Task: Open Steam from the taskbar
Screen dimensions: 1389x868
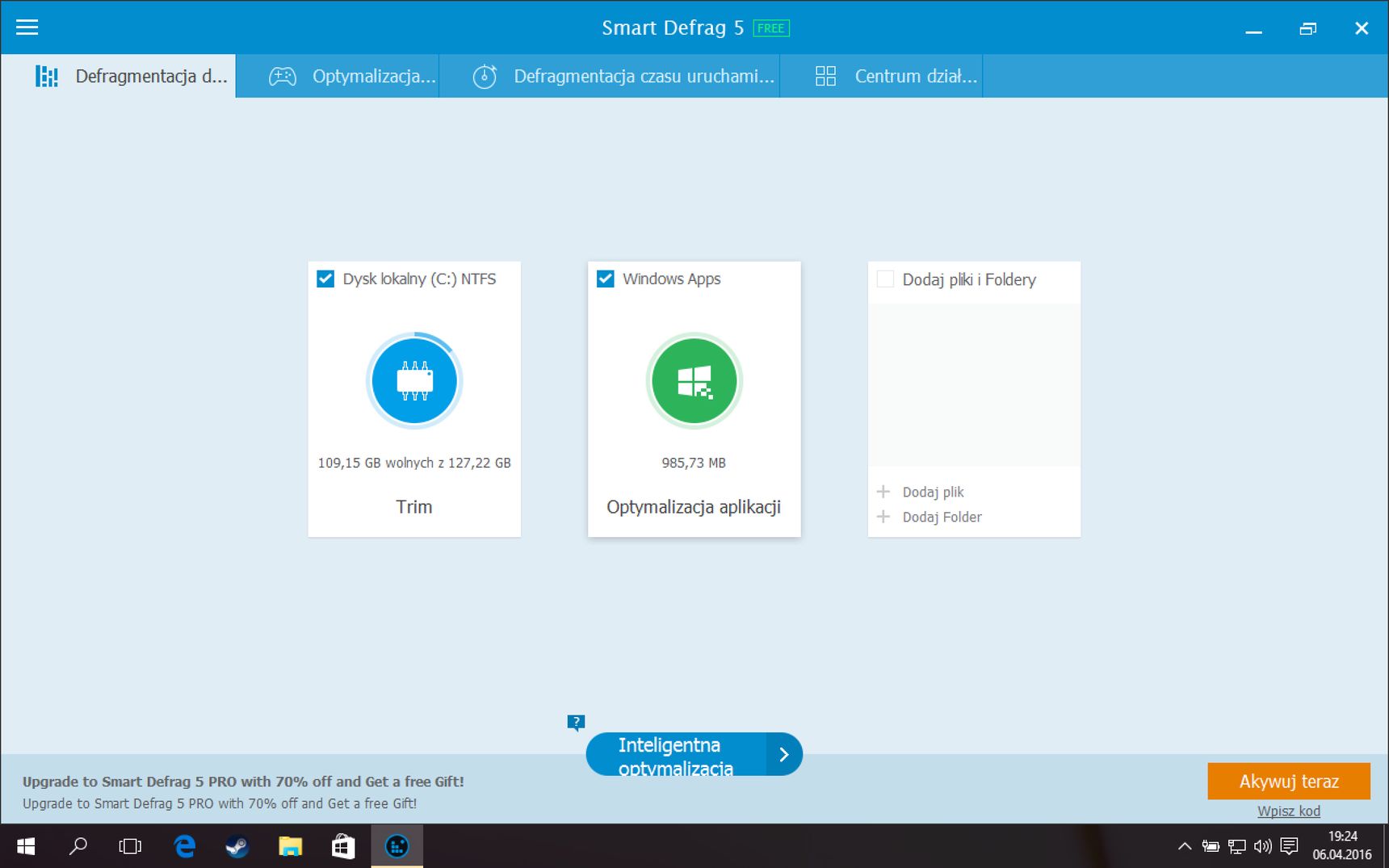Action: 237,846
